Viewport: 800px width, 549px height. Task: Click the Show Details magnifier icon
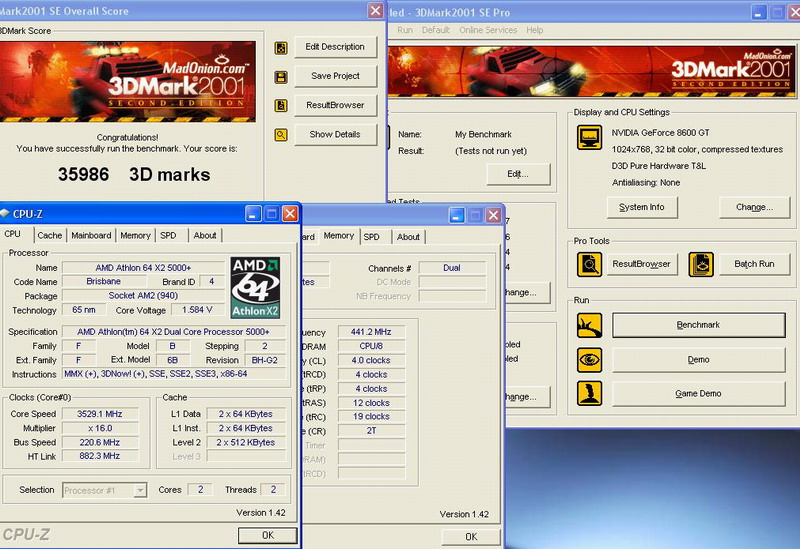tap(281, 135)
